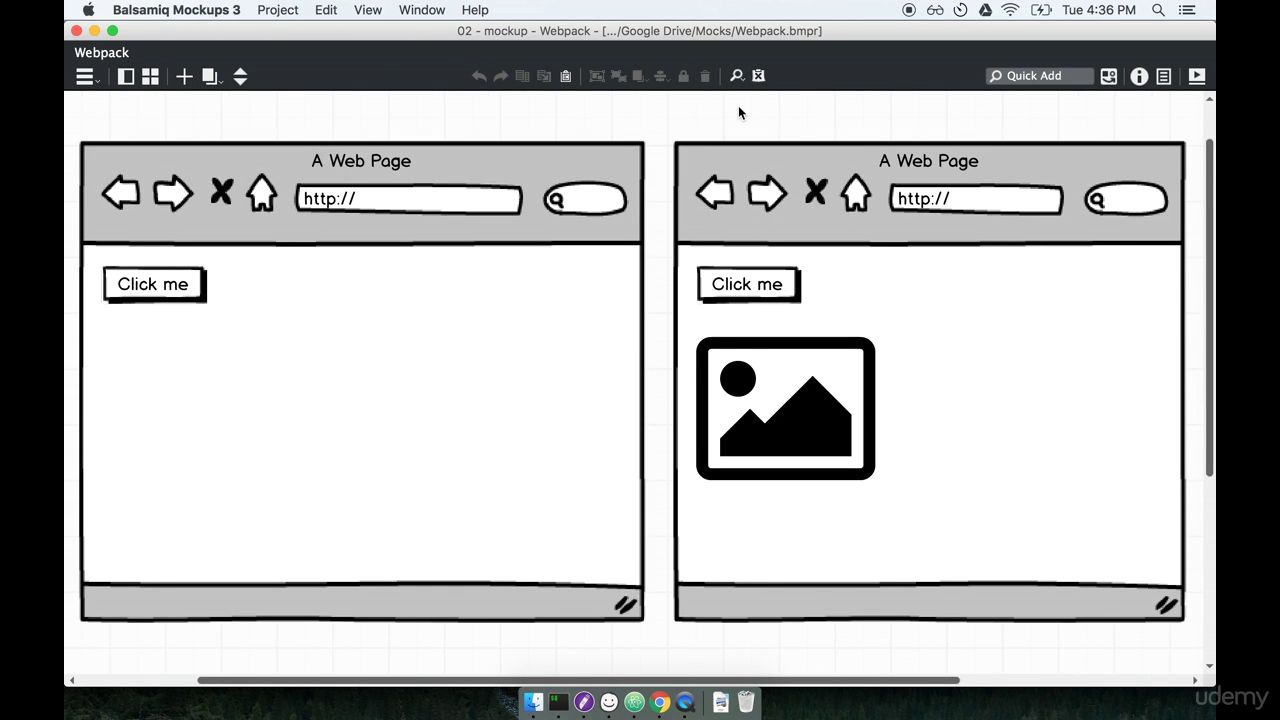Open Google Chrome from the Dock
The width and height of the screenshot is (1280, 720).
660,702
